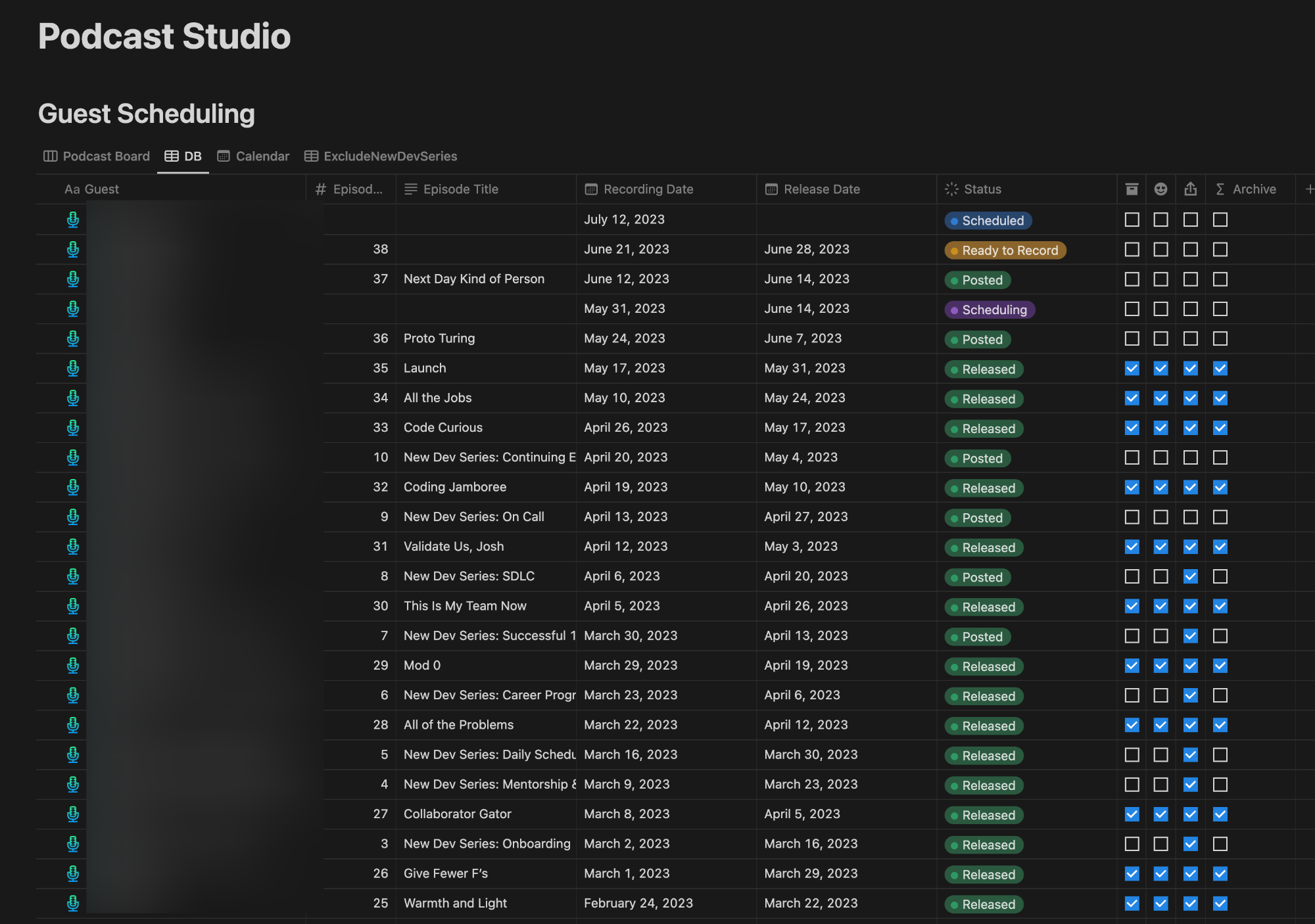
Task: Check first checkbox in Next Day Kind of Person row
Action: (1132, 279)
